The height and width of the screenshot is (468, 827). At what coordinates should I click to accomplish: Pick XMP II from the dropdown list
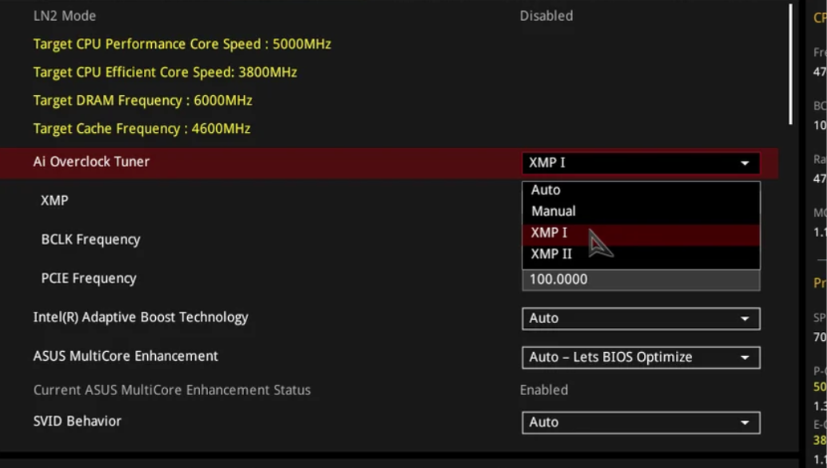click(641, 254)
